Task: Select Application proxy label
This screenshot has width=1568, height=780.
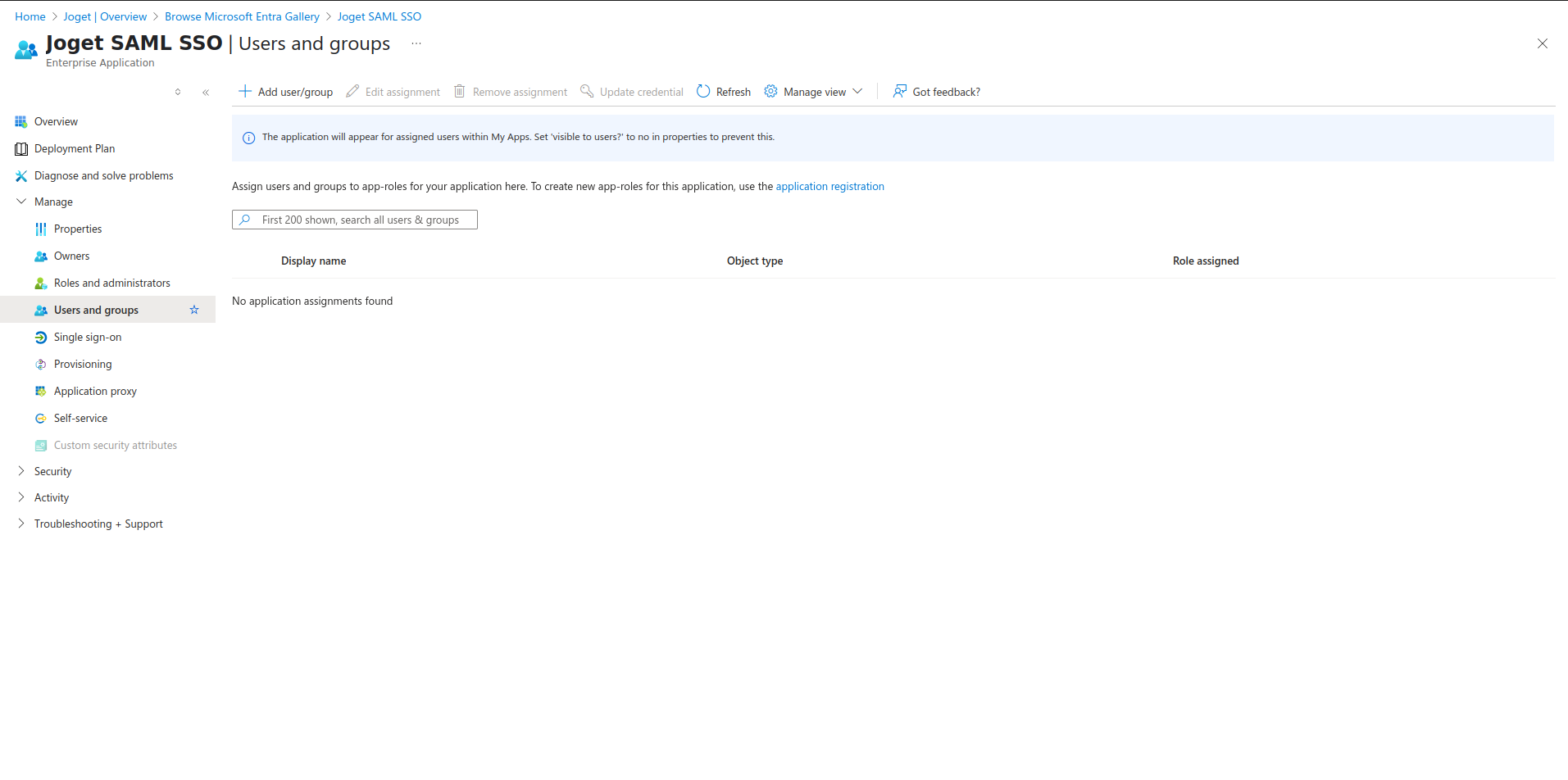Action: tap(95, 391)
